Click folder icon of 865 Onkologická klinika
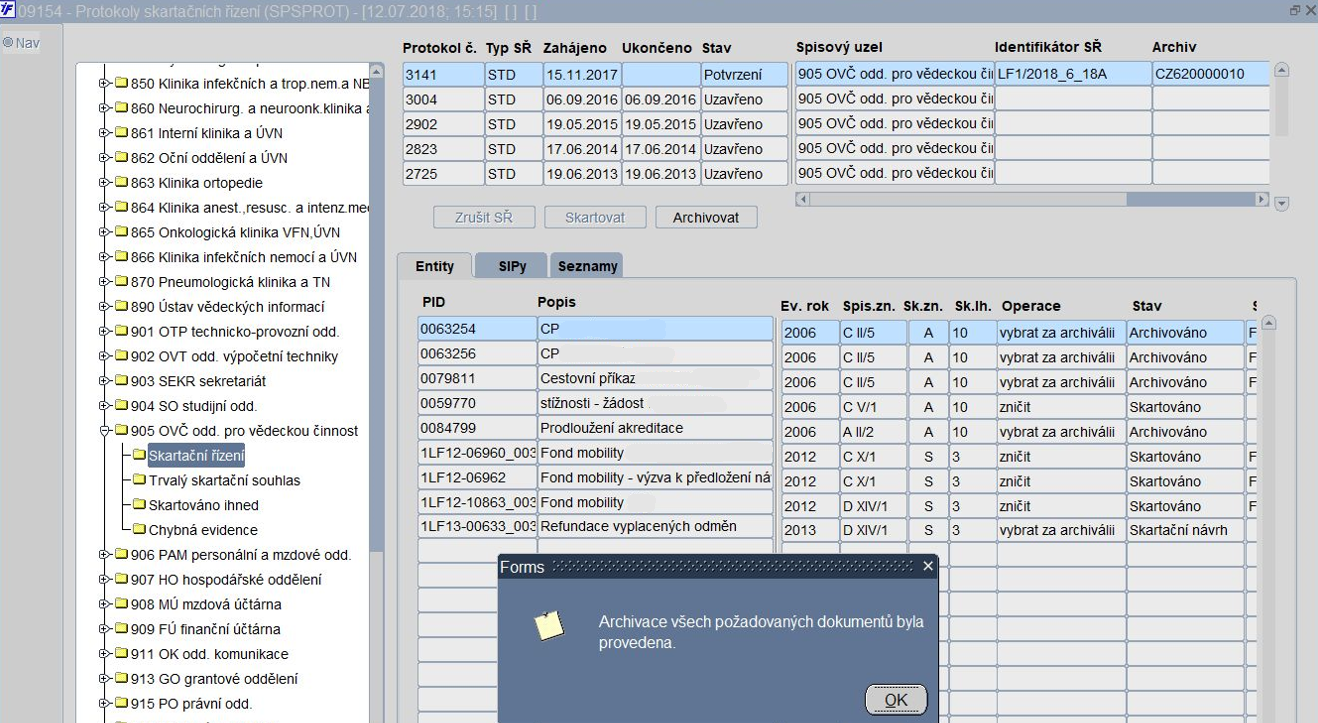 (120, 232)
